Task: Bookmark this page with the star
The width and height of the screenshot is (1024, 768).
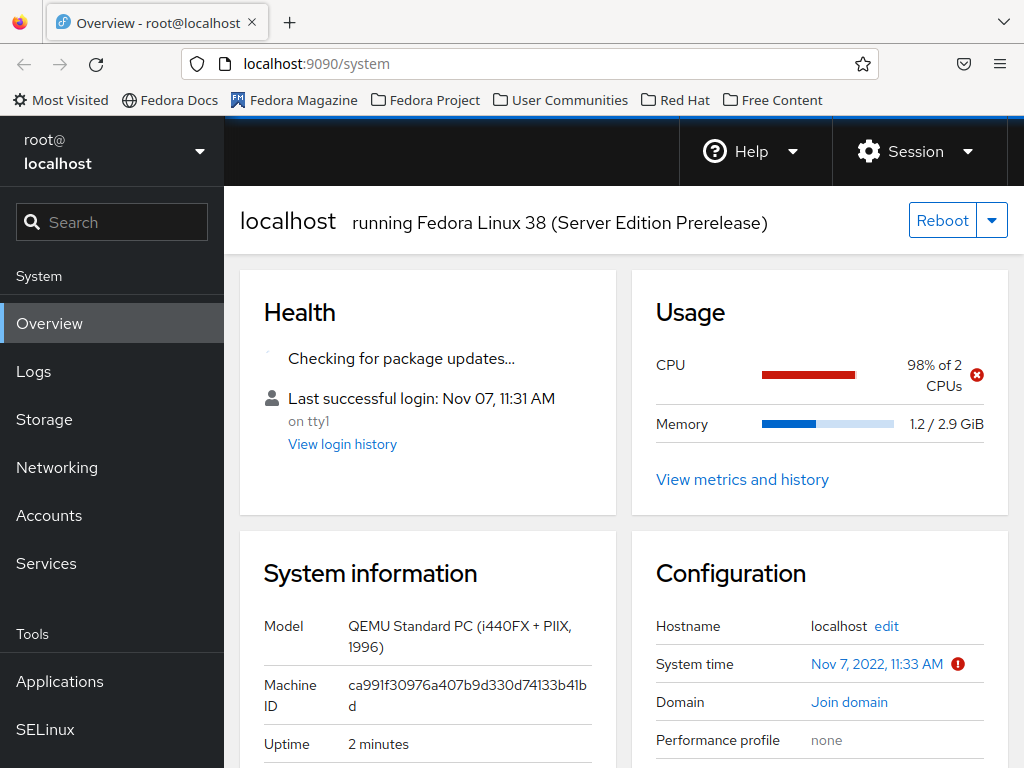Action: click(863, 64)
